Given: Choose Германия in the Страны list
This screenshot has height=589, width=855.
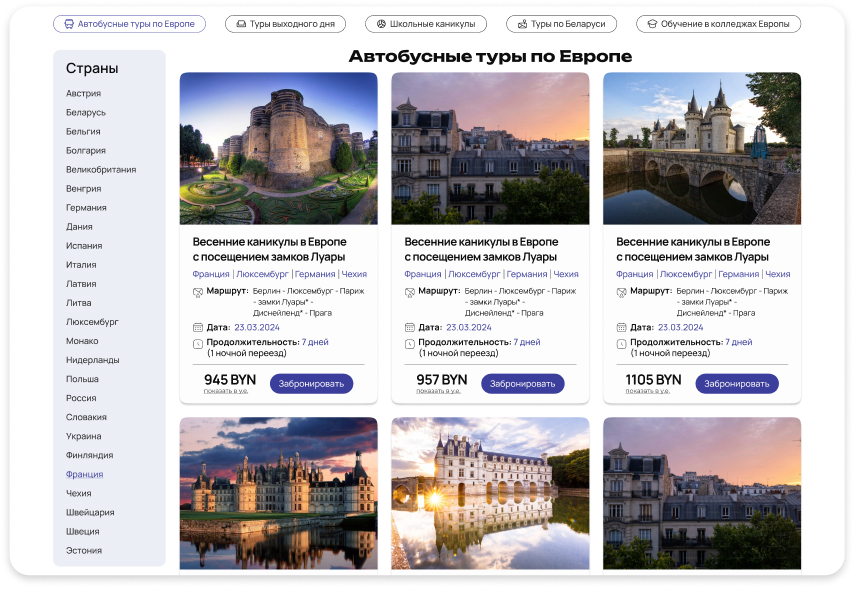Looking at the screenshot, I should 86,208.
